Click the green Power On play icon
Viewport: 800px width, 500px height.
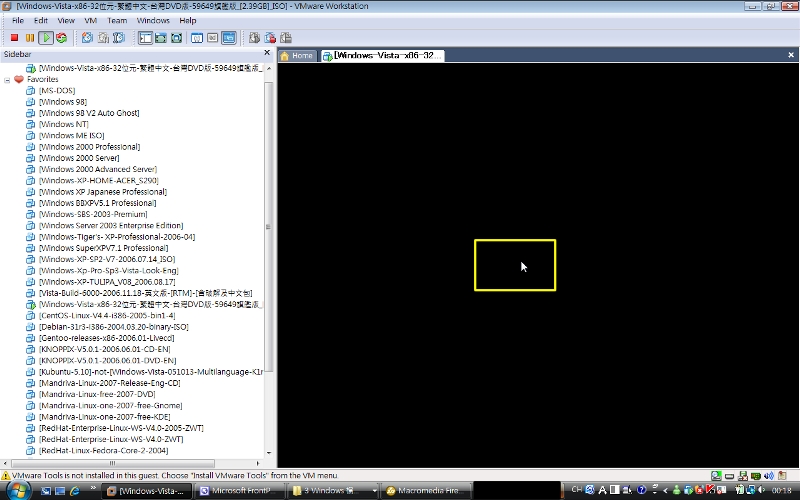coord(46,38)
